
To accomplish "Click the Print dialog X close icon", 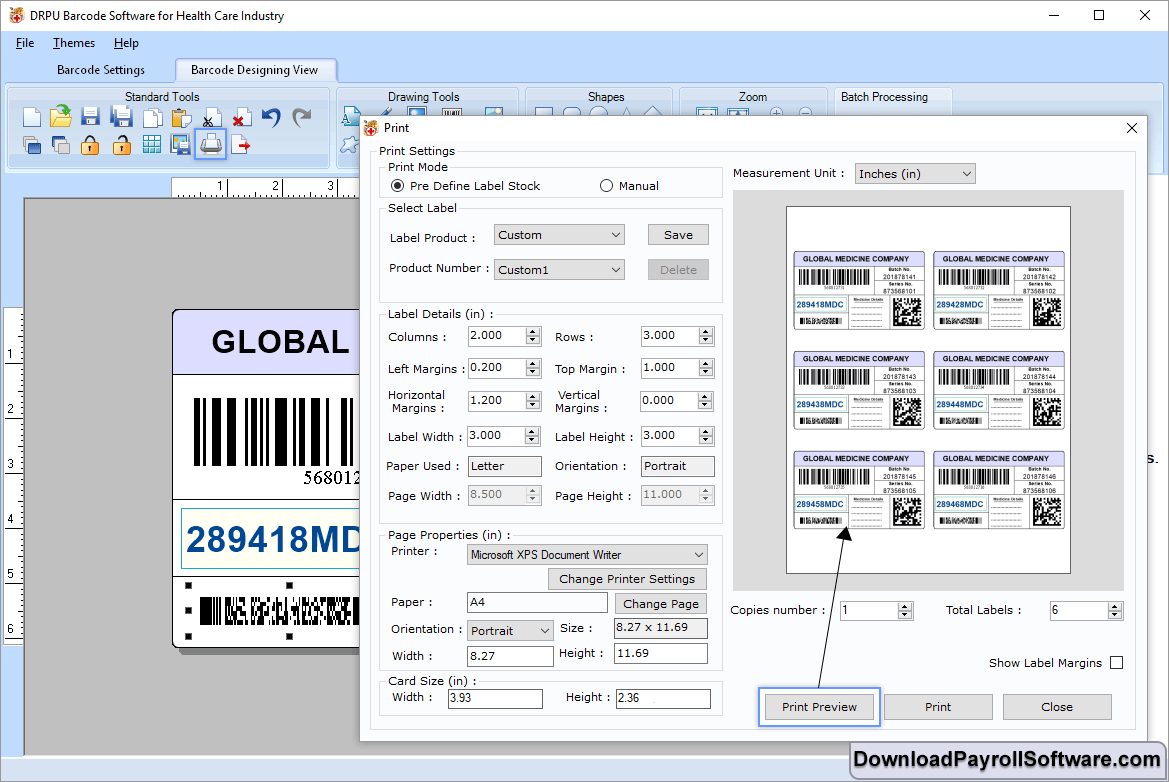I will (1132, 128).
